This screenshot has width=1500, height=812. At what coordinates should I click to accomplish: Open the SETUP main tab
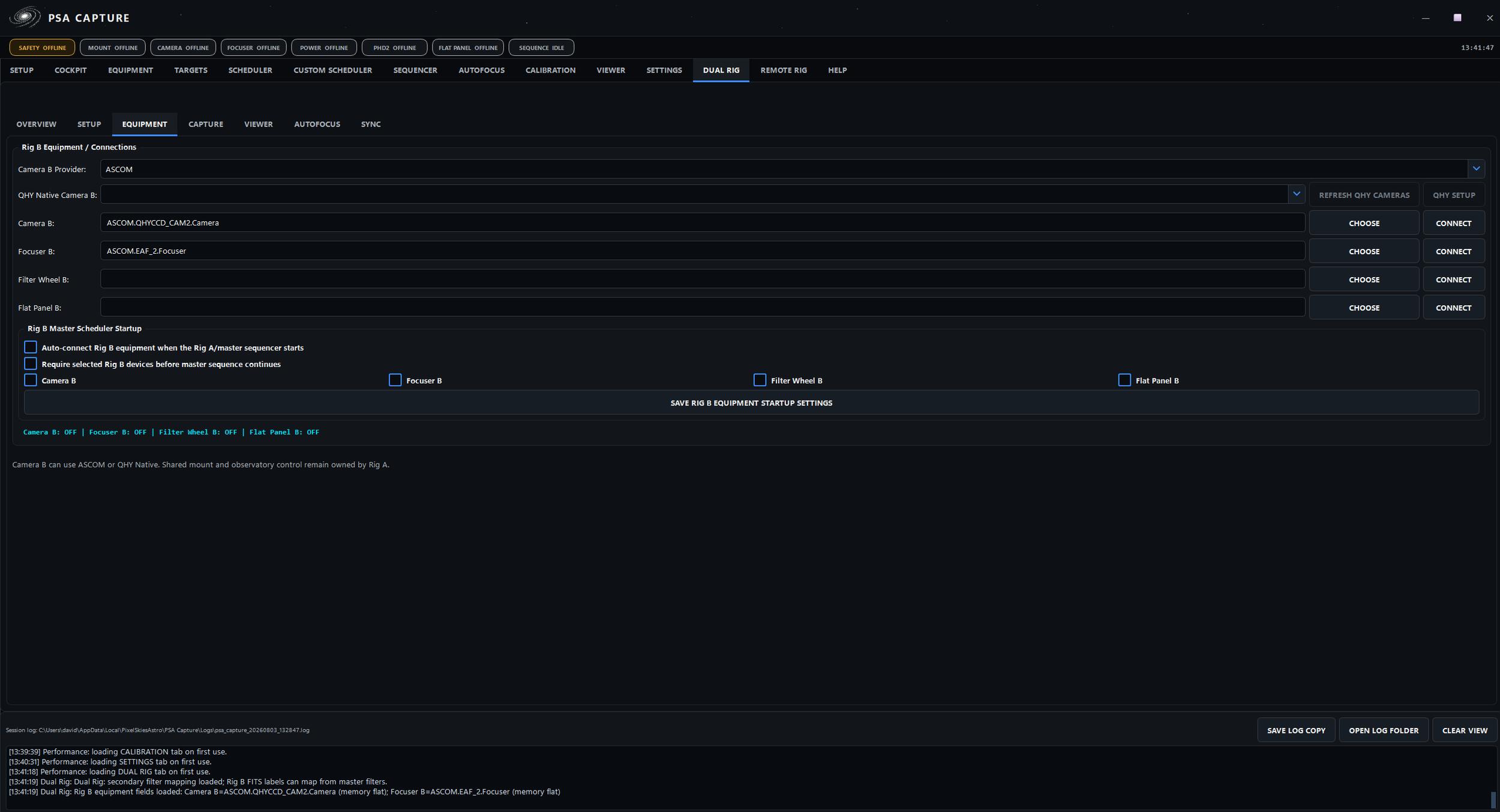[22, 70]
